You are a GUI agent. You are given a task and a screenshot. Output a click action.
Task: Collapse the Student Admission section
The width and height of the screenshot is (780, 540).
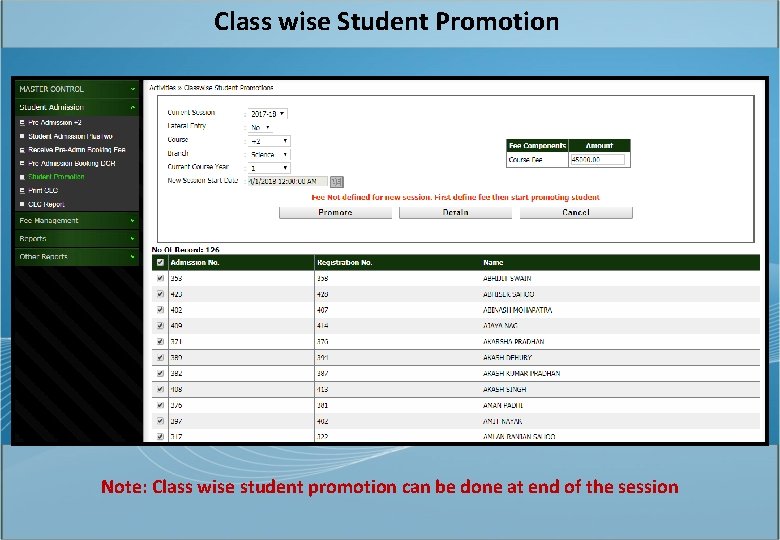[77, 107]
